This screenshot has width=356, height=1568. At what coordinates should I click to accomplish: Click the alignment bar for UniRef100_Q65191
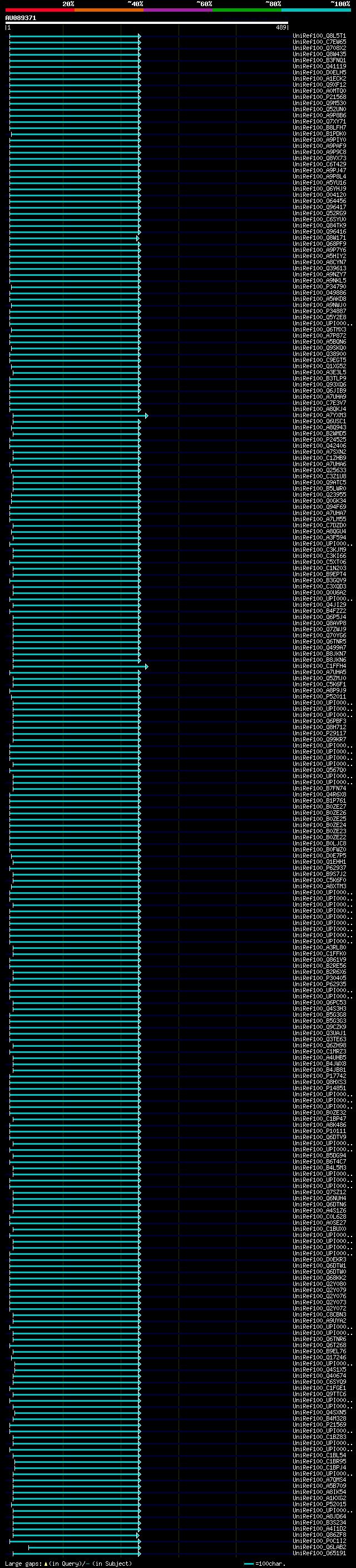point(76,1554)
